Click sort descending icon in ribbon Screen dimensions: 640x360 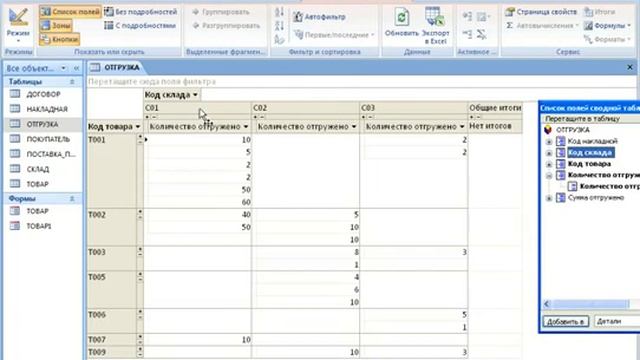point(279,26)
